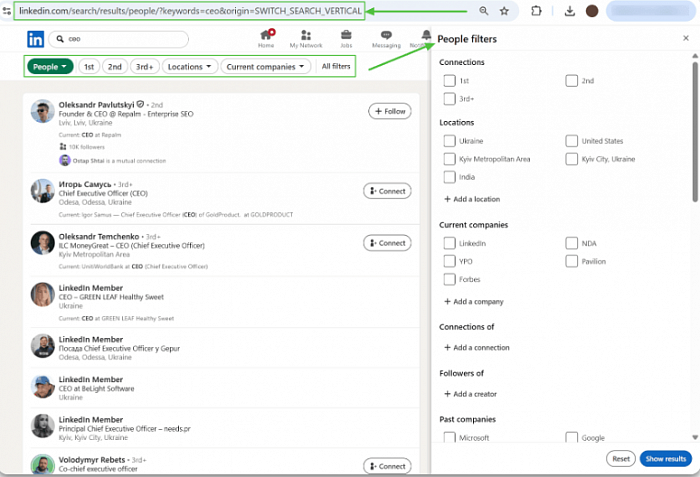The image size is (700, 477).
Task: Check the Google past company checkbox
Action: [571, 437]
